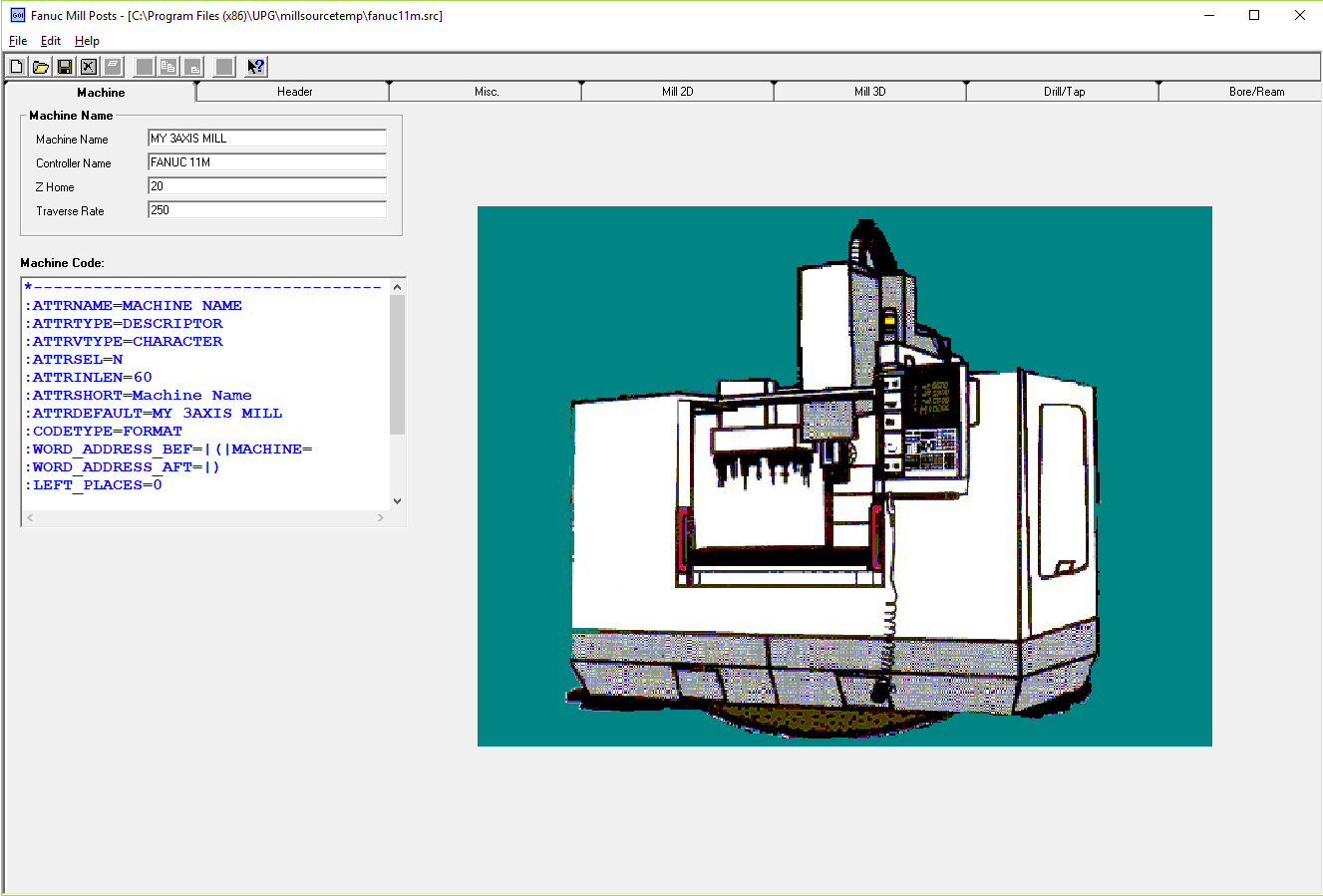Viewport: 1323px width, 896px height.
Task: Click the close-file X toolbar icon
Action: click(89, 67)
